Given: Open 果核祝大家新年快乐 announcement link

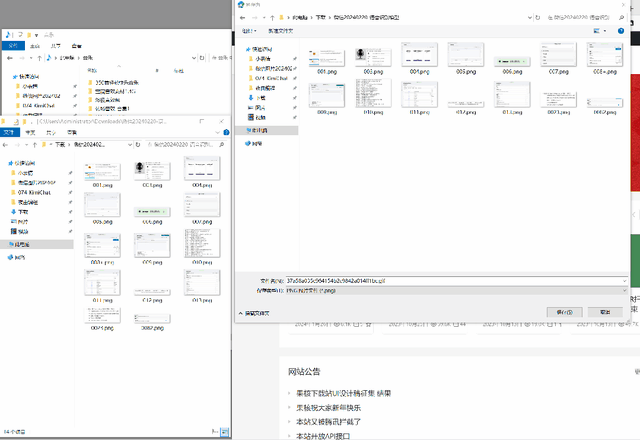Looking at the screenshot, I should tap(329, 407).
